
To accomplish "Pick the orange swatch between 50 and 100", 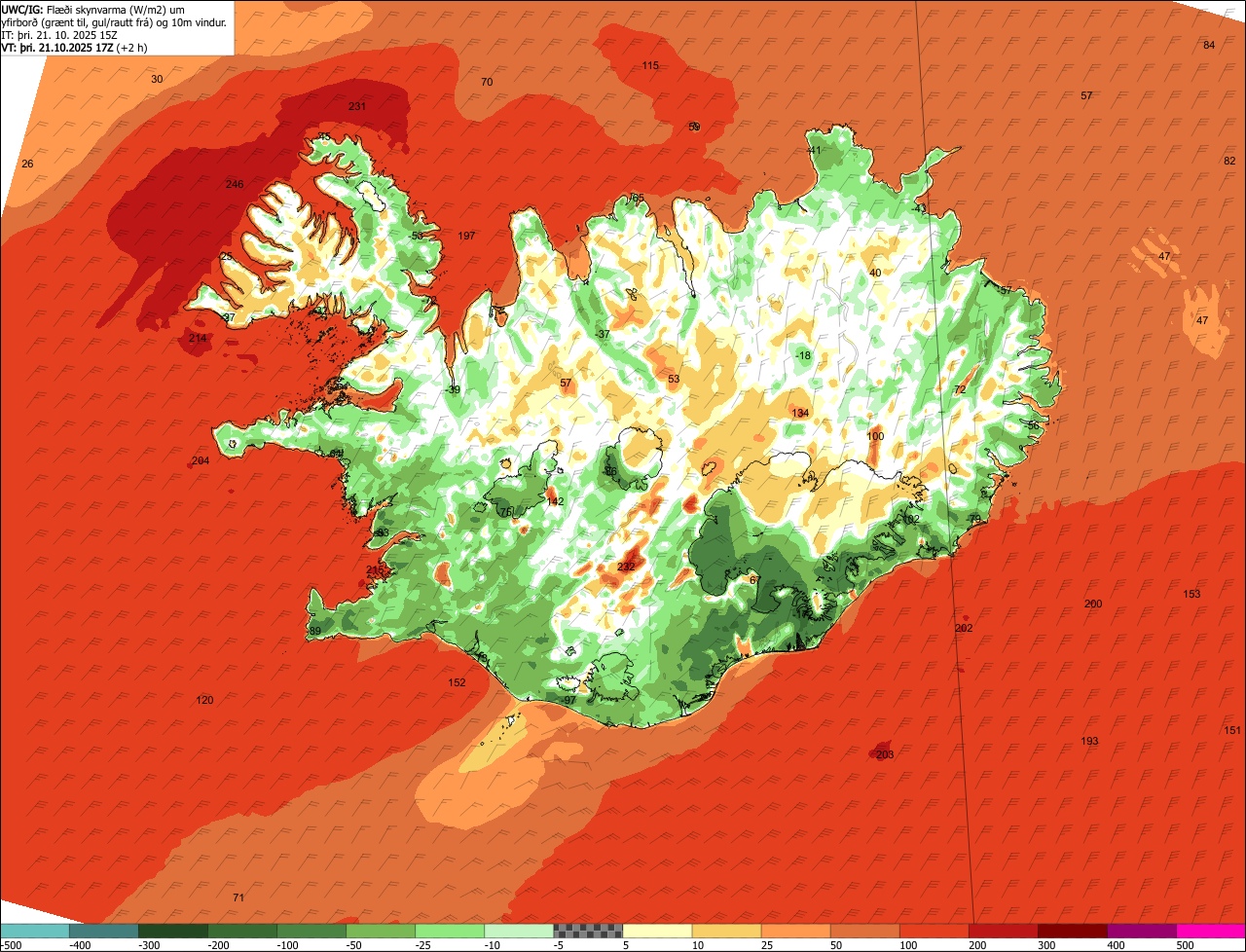I will click(x=864, y=931).
